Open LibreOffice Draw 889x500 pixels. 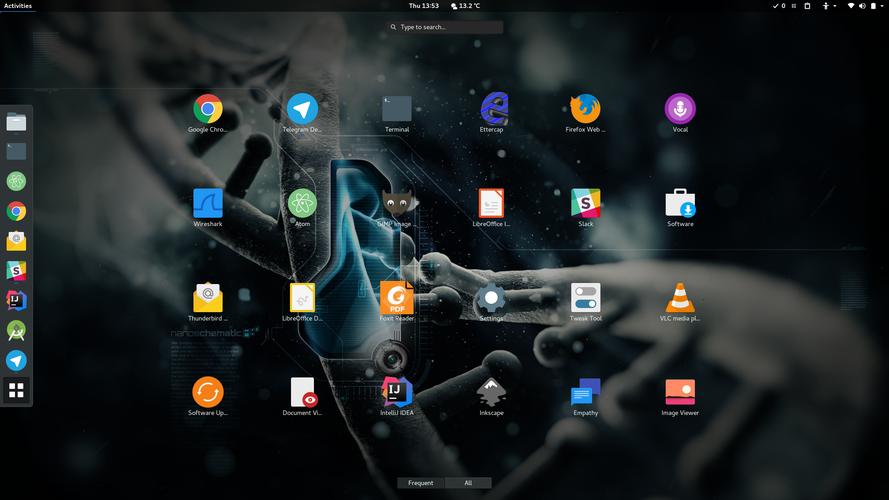coord(302,302)
